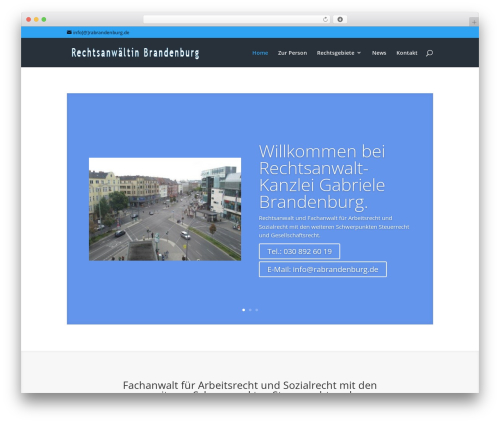Click the street intersection photo in slider

click(165, 209)
